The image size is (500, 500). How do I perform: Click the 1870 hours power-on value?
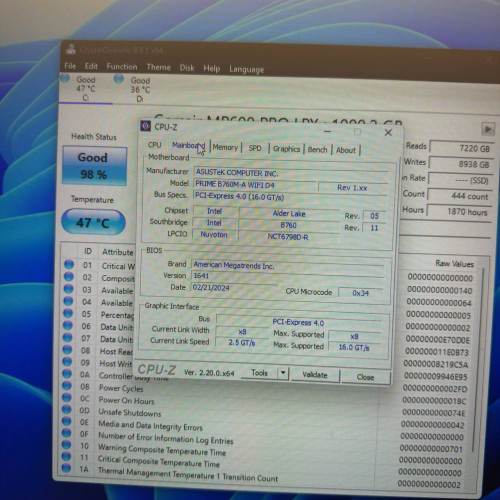[458, 212]
